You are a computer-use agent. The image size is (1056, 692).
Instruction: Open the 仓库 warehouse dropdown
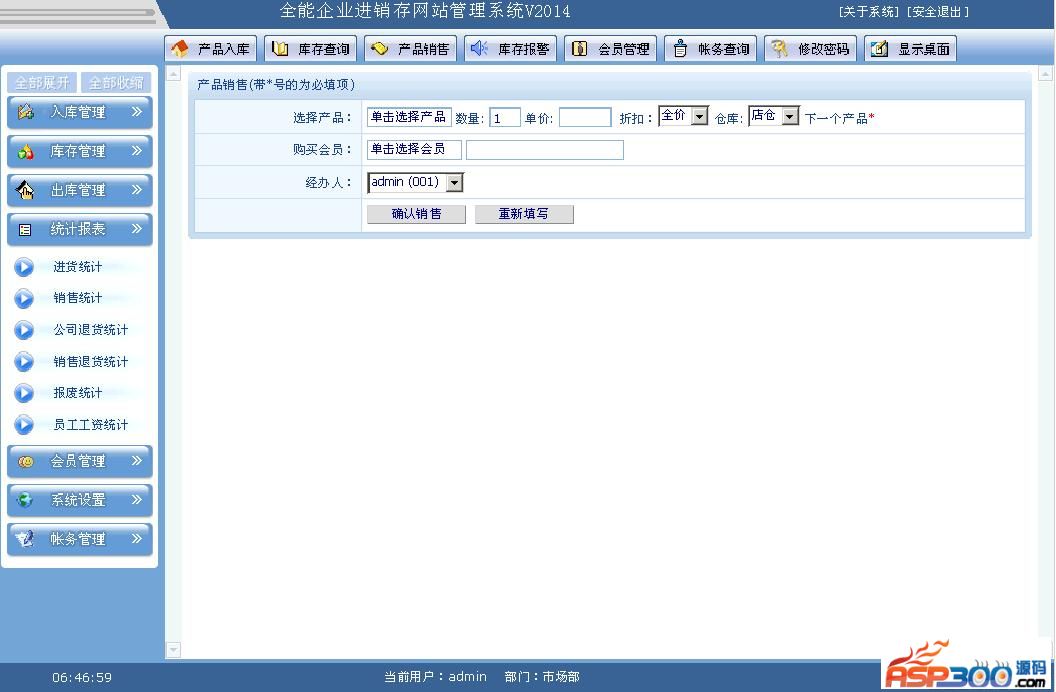tap(774, 116)
